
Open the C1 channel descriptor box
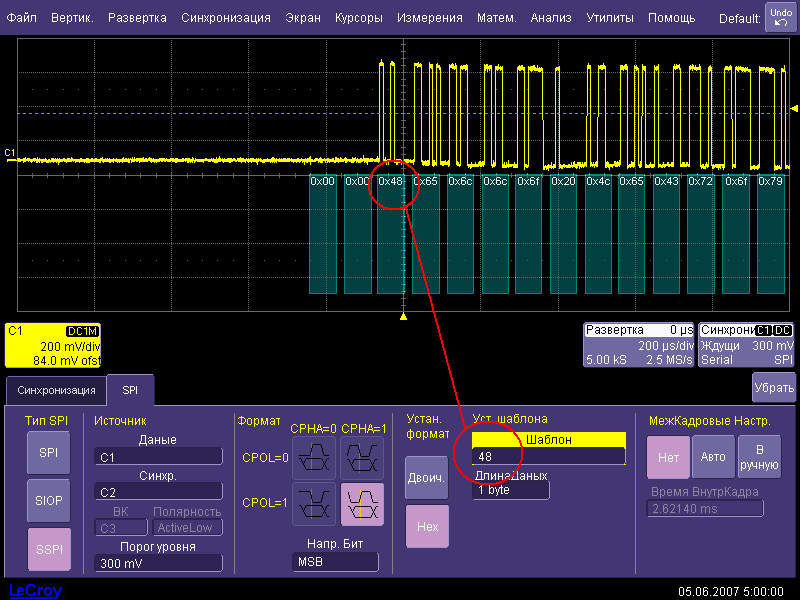pyautogui.click(x=53, y=345)
